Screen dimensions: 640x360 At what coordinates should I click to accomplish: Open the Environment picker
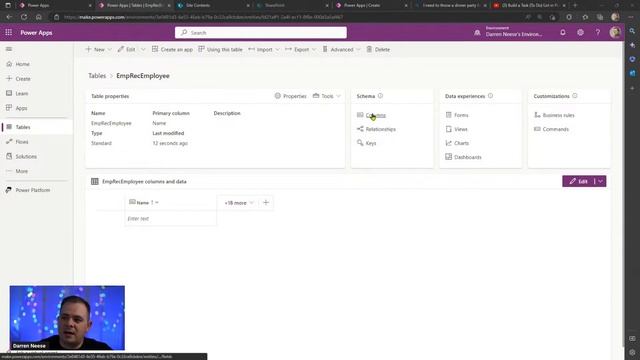[x=508, y=32]
